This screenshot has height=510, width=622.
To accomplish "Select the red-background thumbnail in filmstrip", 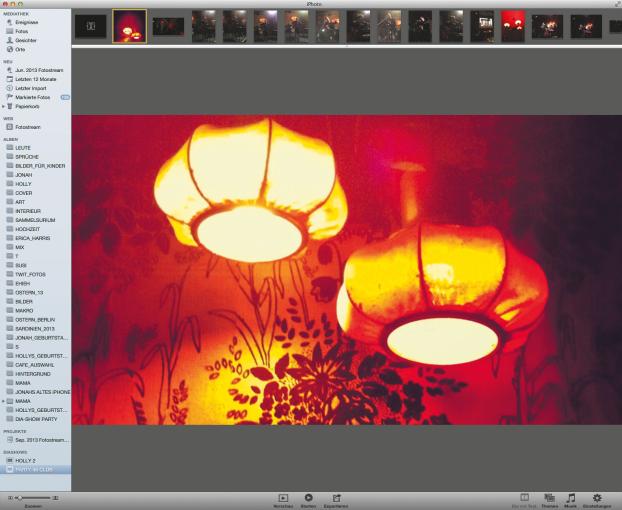I will (513, 26).
